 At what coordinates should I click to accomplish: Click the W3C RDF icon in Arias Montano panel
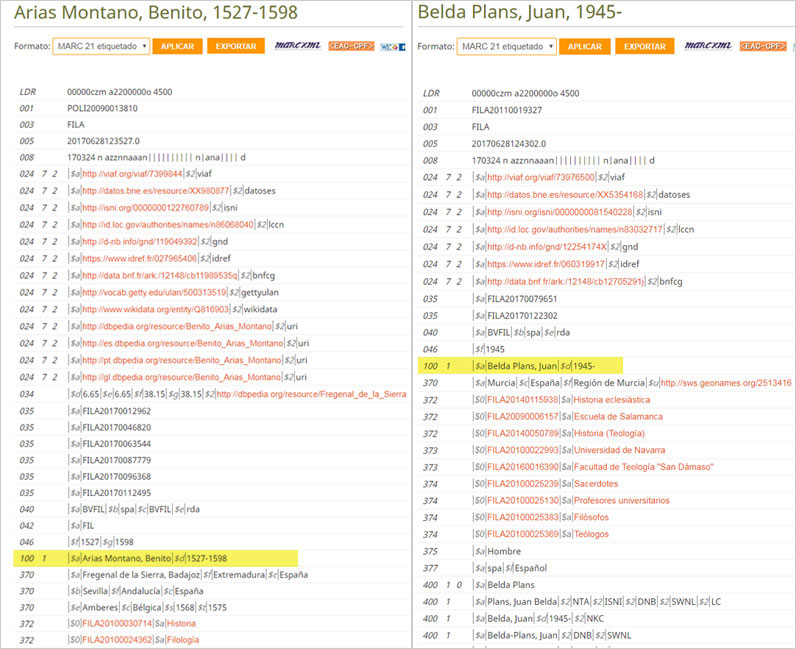click(x=392, y=47)
